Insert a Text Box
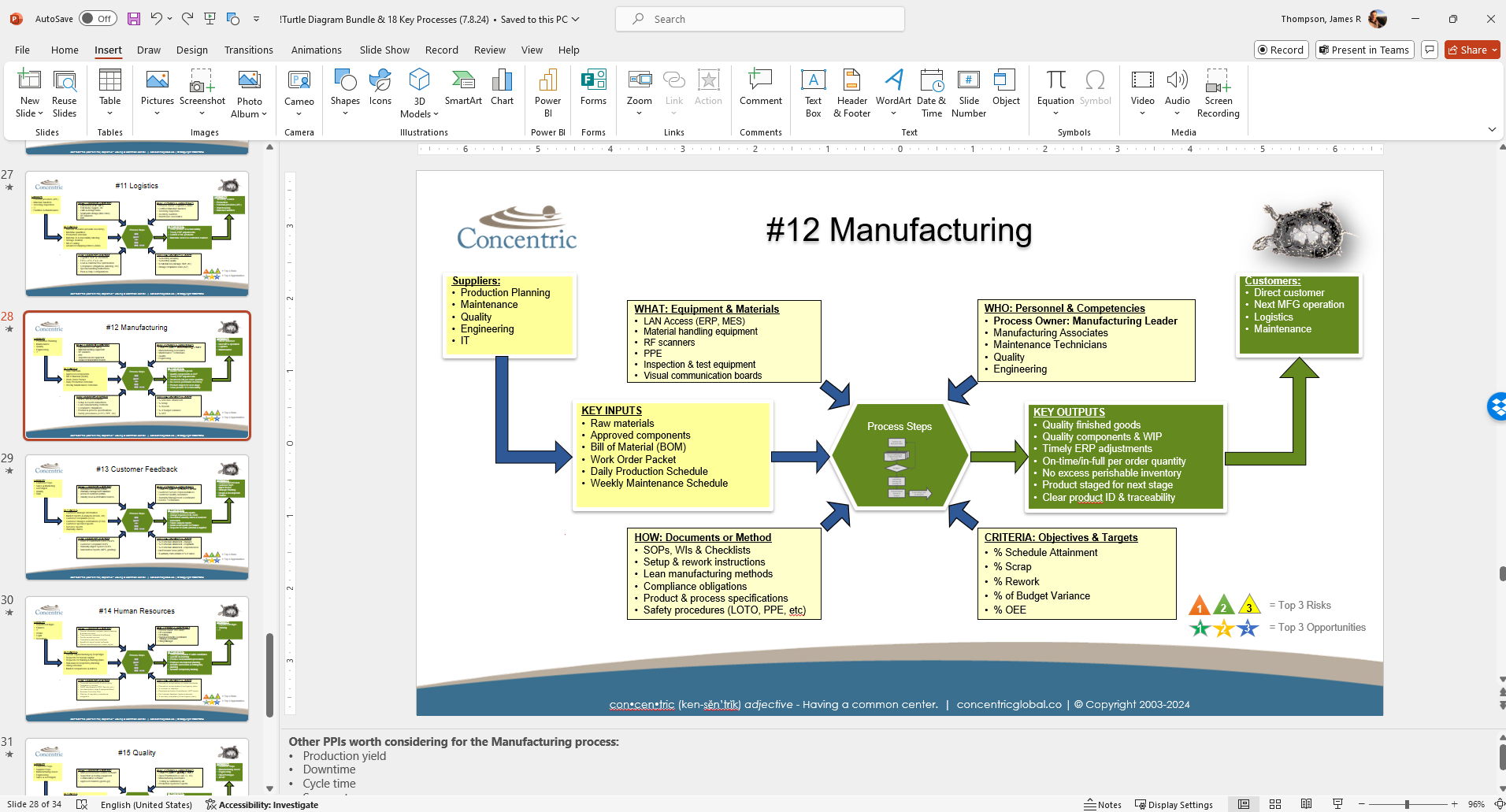 point(814,93)
